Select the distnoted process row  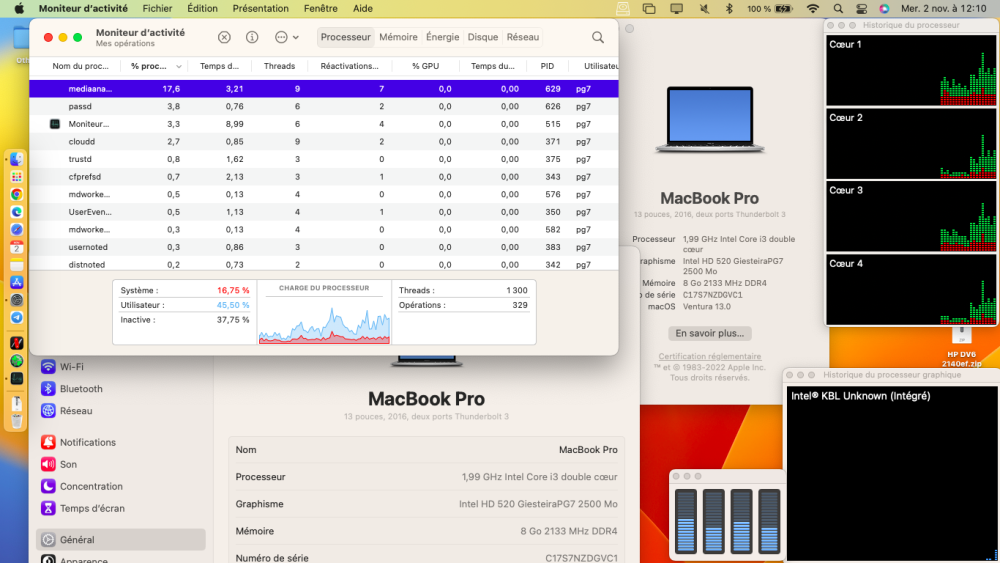(x=324, y=264)
